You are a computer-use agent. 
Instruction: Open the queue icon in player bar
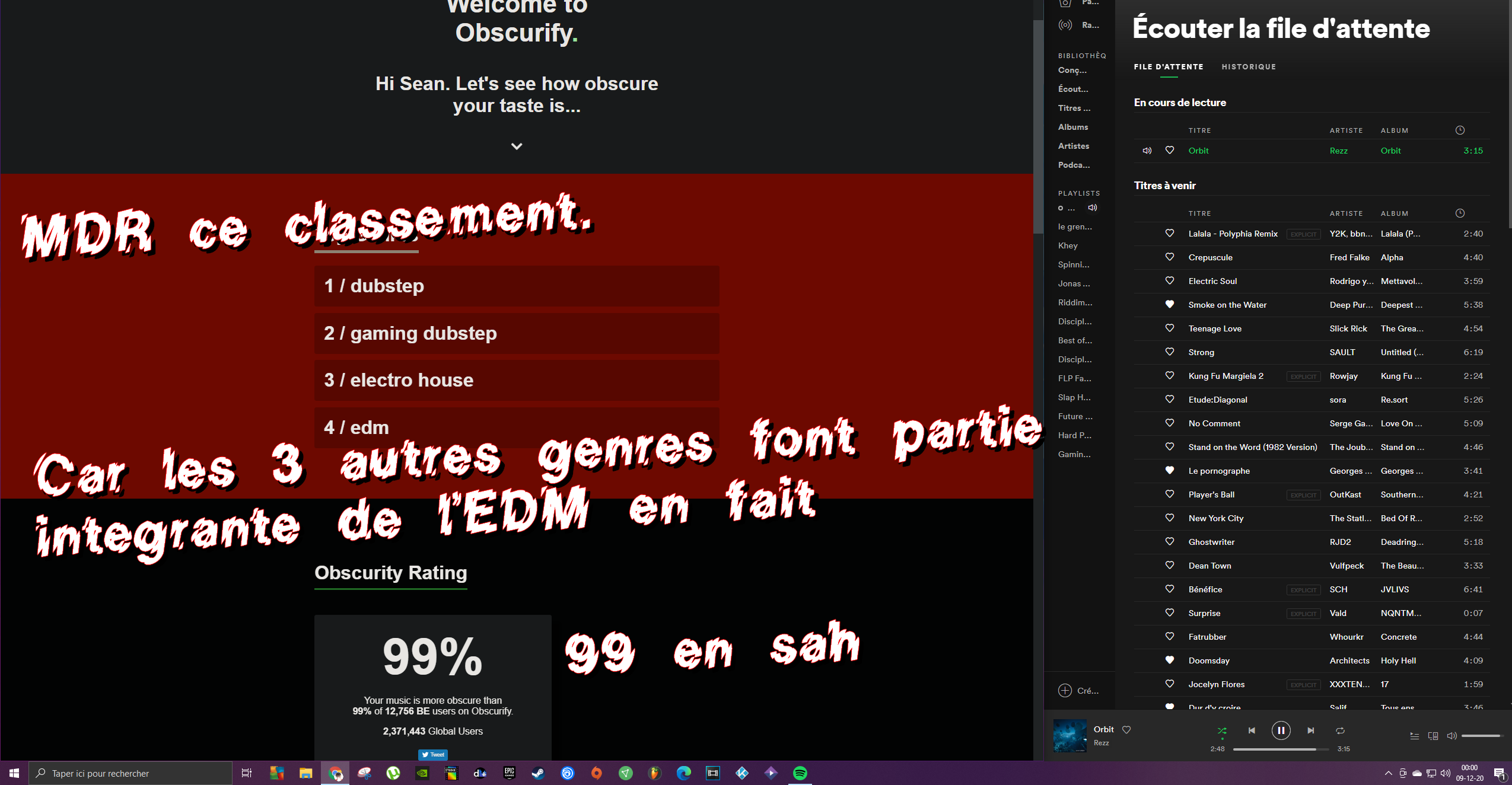pyautogui.click(x=1415, y=736)
